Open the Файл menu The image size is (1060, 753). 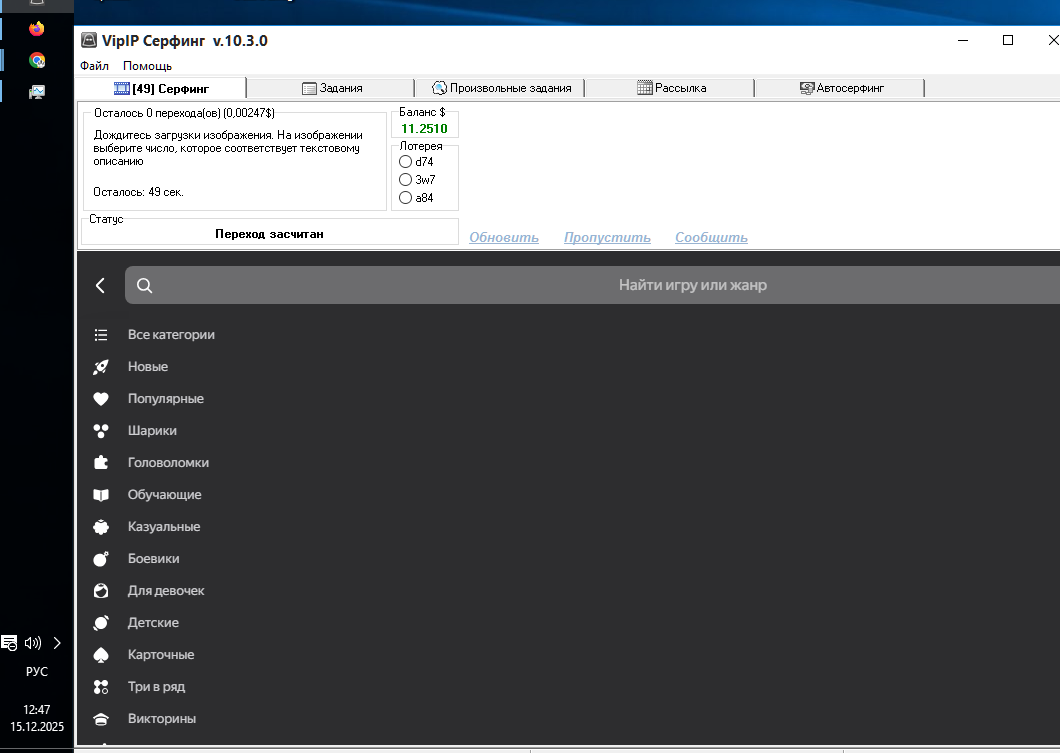click(x=94, y=66)
